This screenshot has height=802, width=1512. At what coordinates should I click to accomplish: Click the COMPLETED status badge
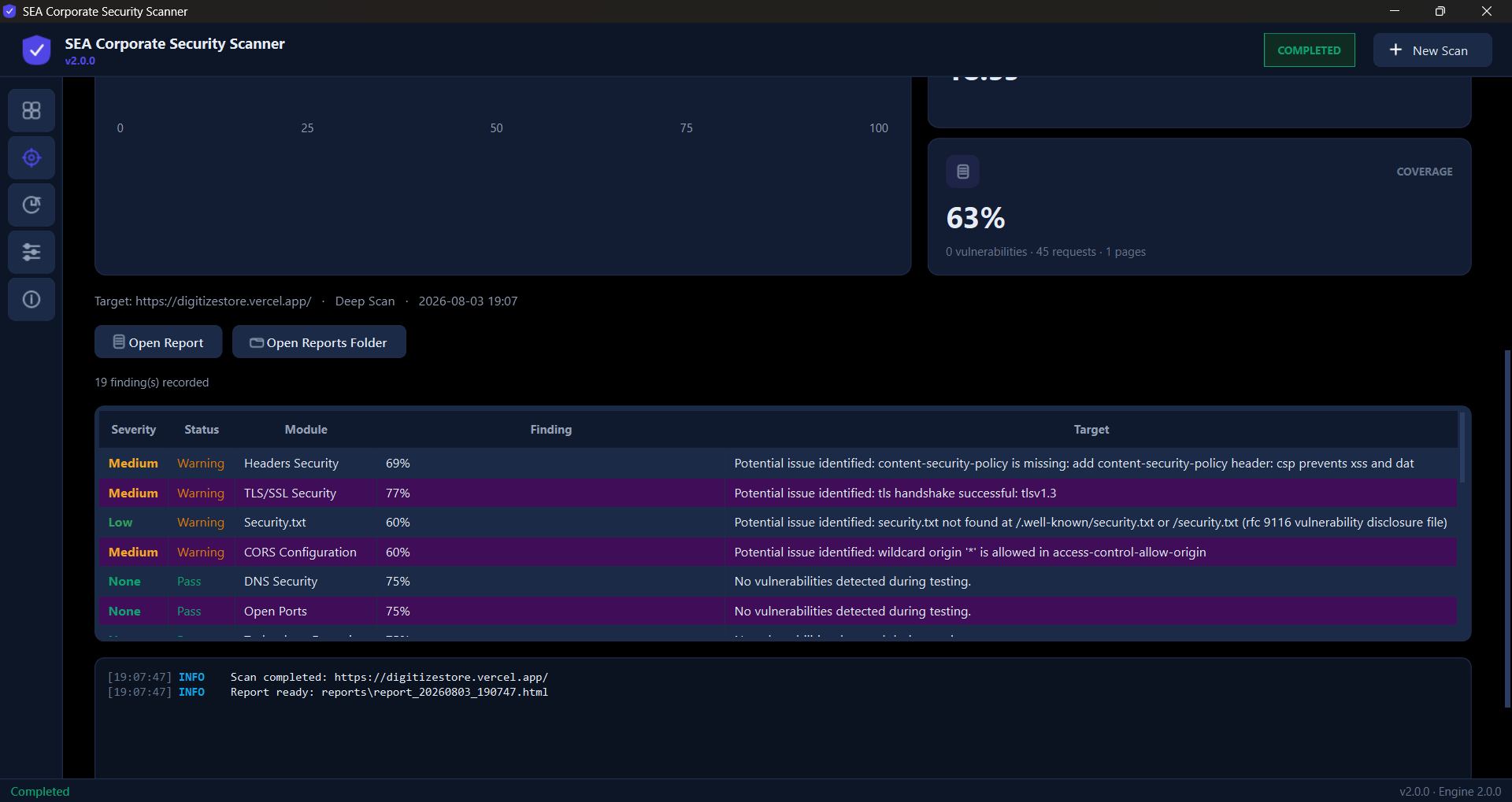point(1309,50)
